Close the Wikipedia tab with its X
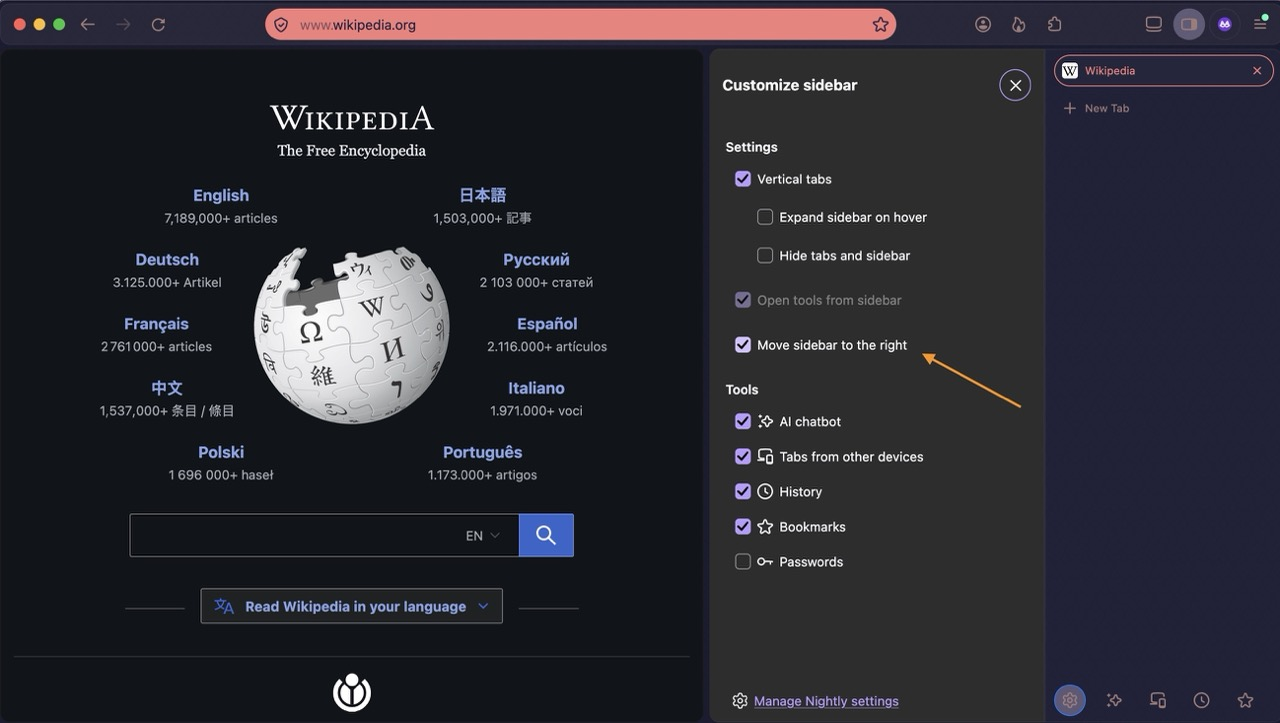Viewport: 1280px width, 723px height. pos(1257,71)
